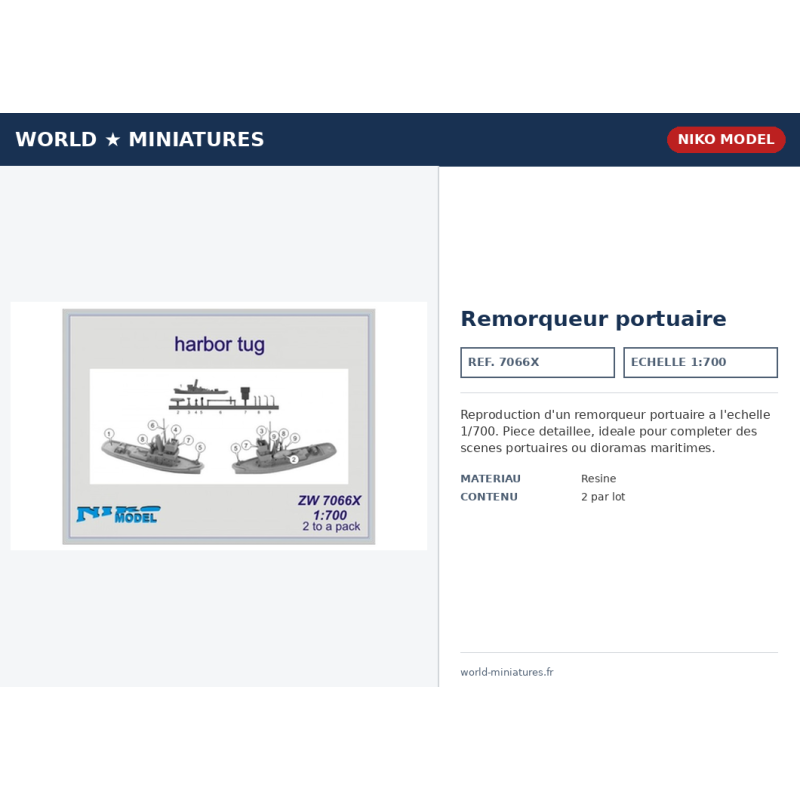
Task: Click the CONTENU label
Action: pos(489,497)
